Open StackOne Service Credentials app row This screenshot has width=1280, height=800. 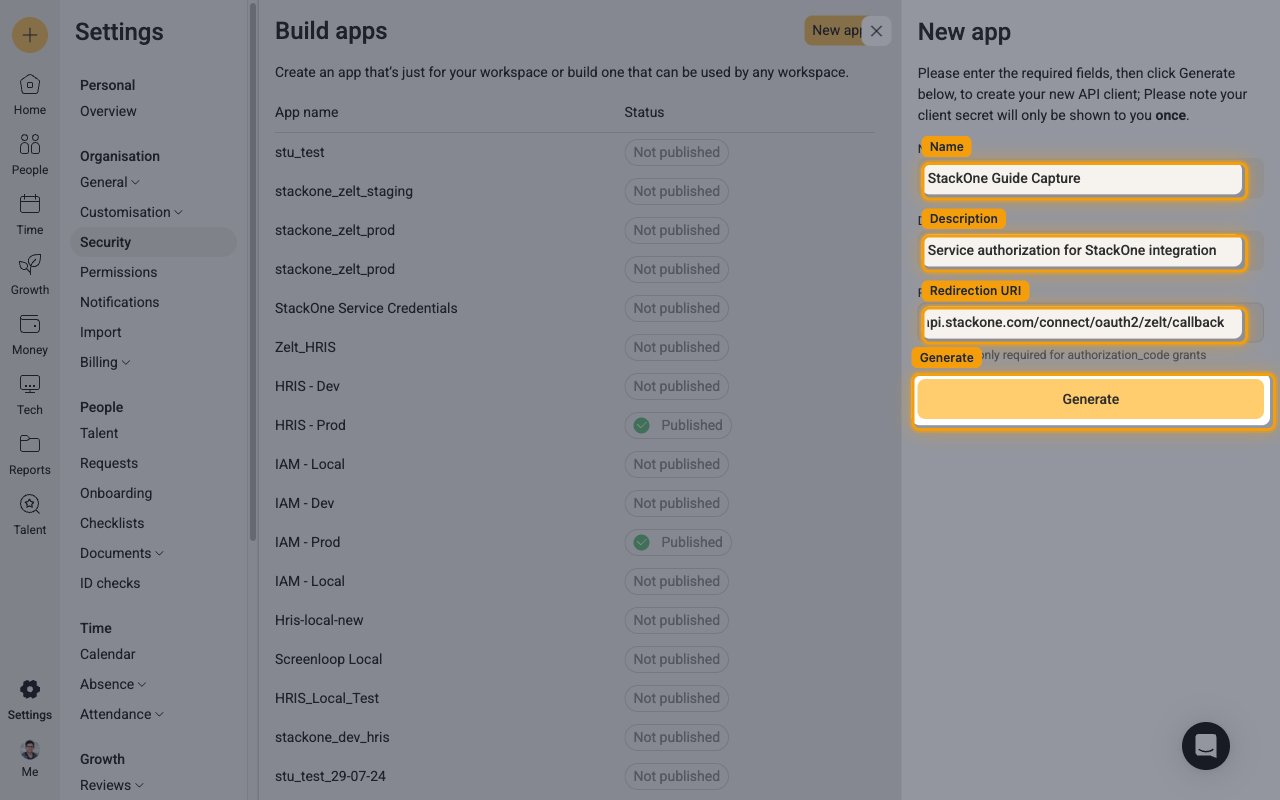pyautogui.click(x=574, y=308)
